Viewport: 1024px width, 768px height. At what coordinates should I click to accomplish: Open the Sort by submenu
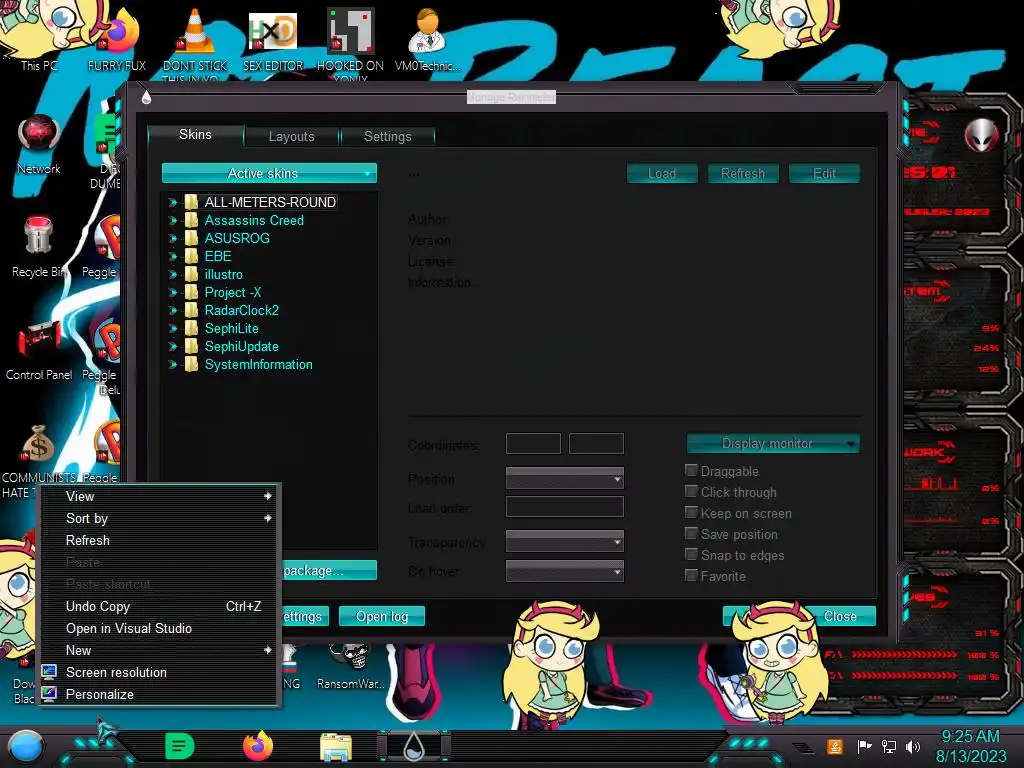pyautogui.click(x=161, y=519)
